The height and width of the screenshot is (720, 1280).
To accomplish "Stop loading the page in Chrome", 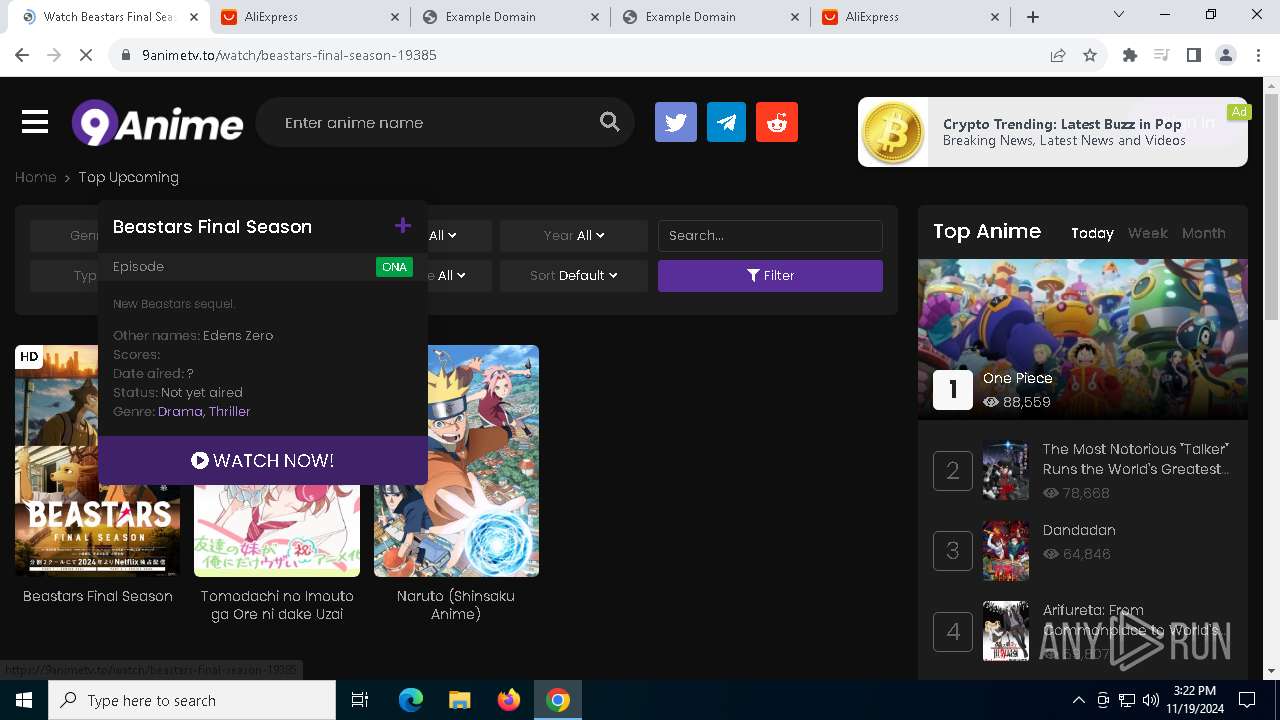I will tap(86, 55).
